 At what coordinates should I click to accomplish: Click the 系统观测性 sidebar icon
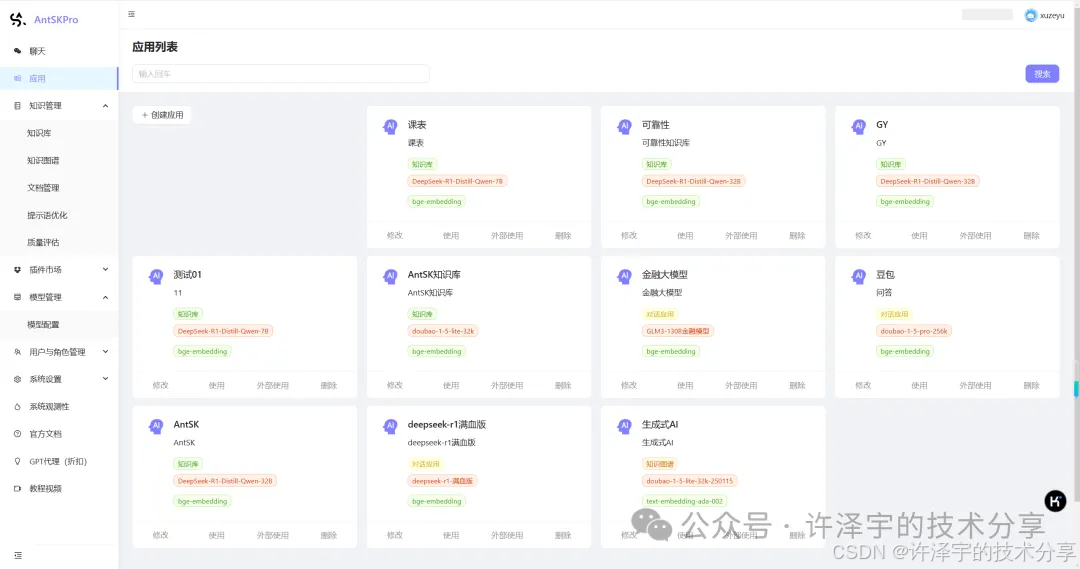pos(17,406)
